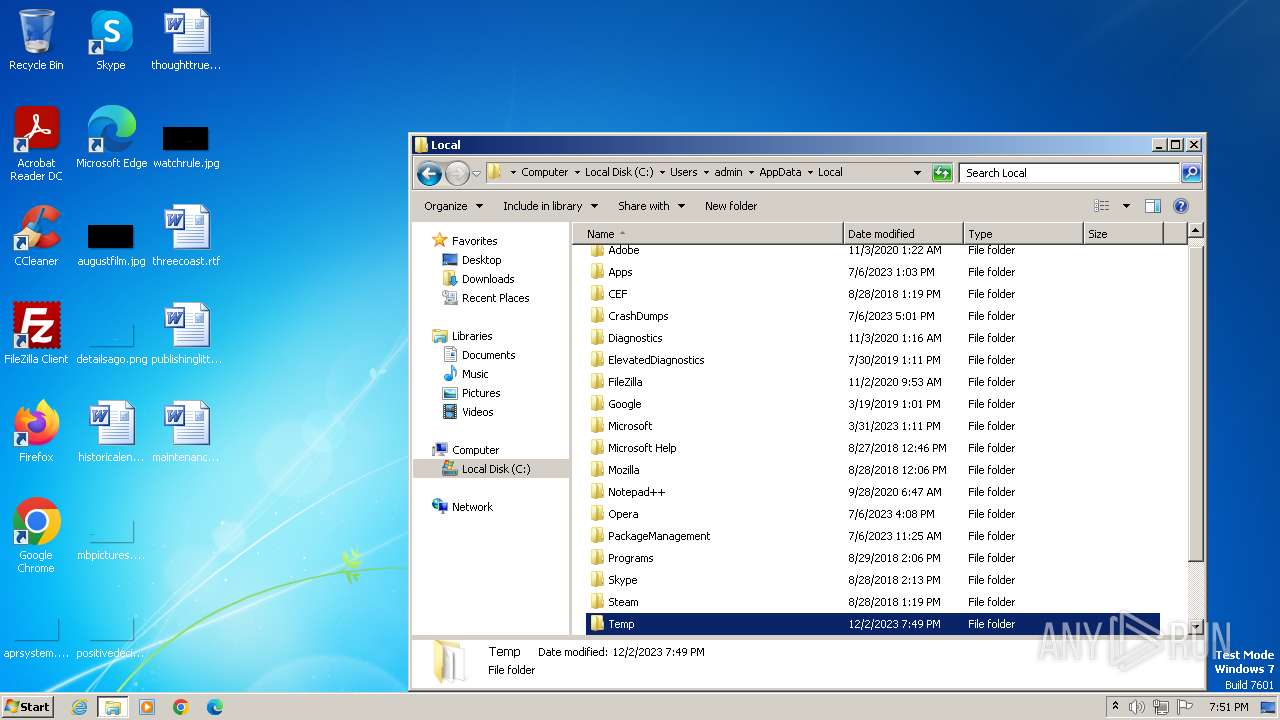
Task: Open CCleaner desktop shortcut
Action: (x=36, y=236)
